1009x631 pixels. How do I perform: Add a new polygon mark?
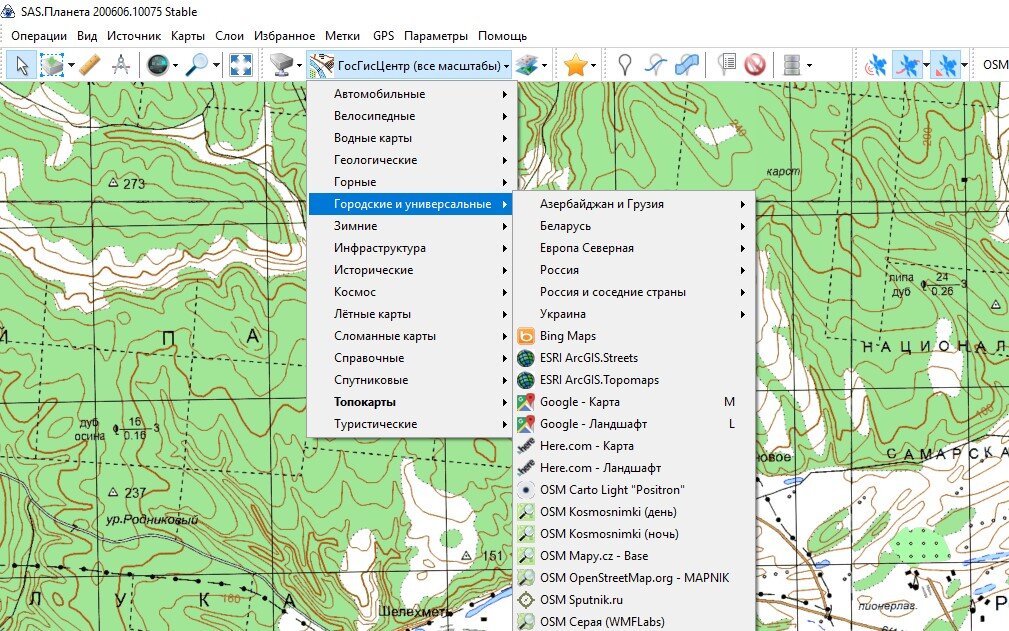(687, 65)
